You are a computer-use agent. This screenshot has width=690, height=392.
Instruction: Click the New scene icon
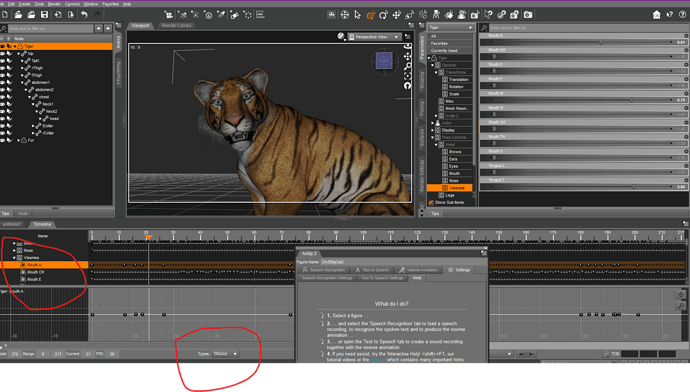coord(5,15)
